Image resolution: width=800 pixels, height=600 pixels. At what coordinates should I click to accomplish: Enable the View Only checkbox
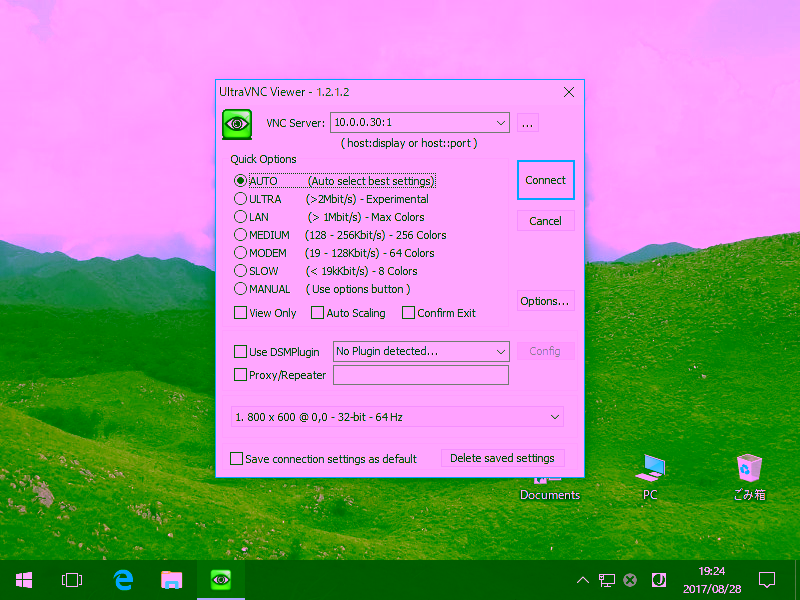click(x=239, y=313)
